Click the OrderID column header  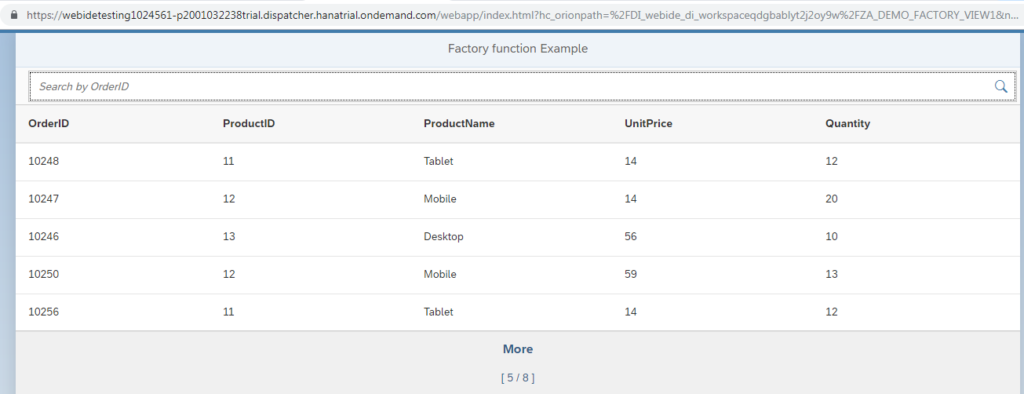coord(48,123)
